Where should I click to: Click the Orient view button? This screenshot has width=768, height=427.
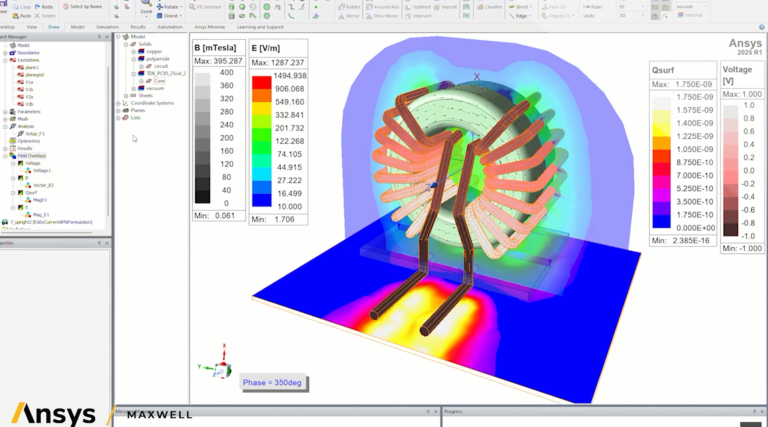tap(168, 16)
